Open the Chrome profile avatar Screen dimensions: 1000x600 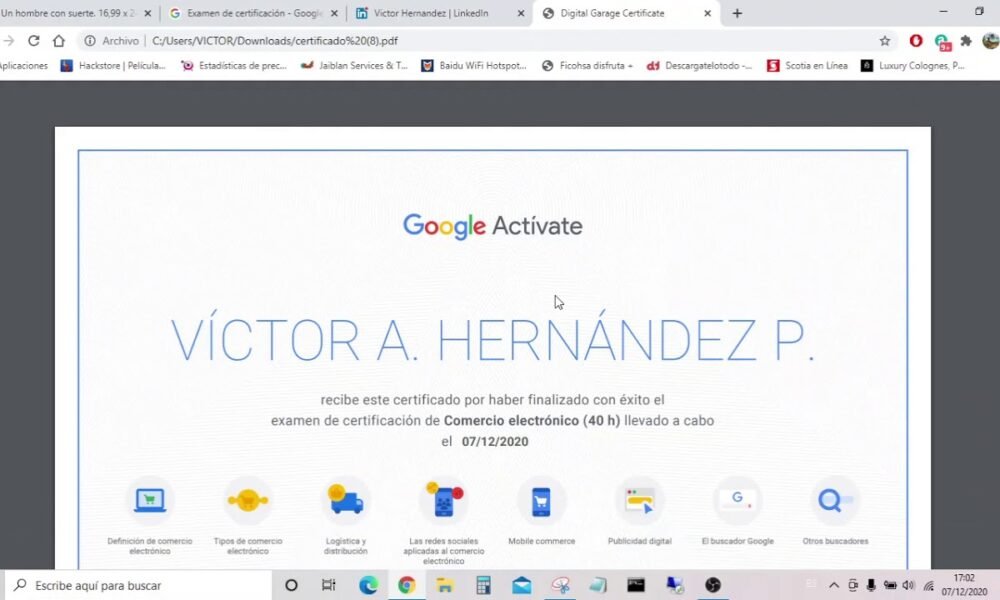pyautogui.click(x=989, y=42)
